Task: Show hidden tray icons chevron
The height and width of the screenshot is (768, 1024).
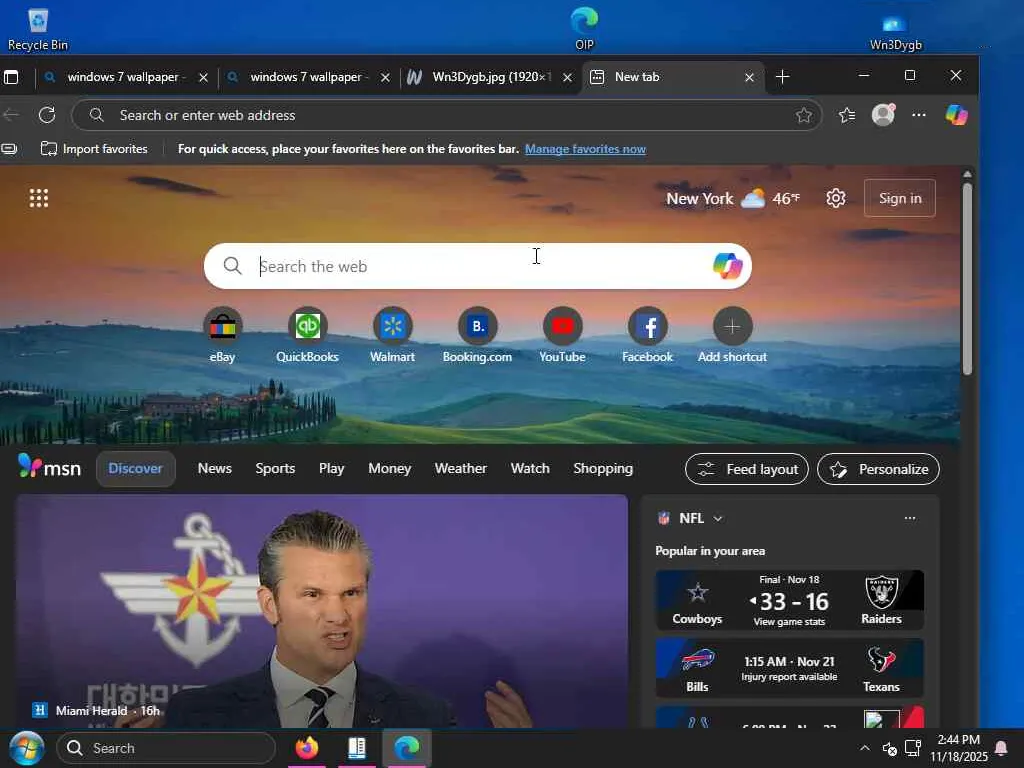Action: tap(865, 748)
